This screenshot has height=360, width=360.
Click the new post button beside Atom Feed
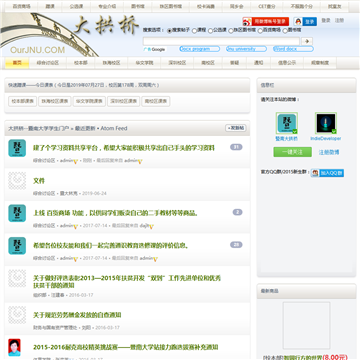(x=236, y=128)
